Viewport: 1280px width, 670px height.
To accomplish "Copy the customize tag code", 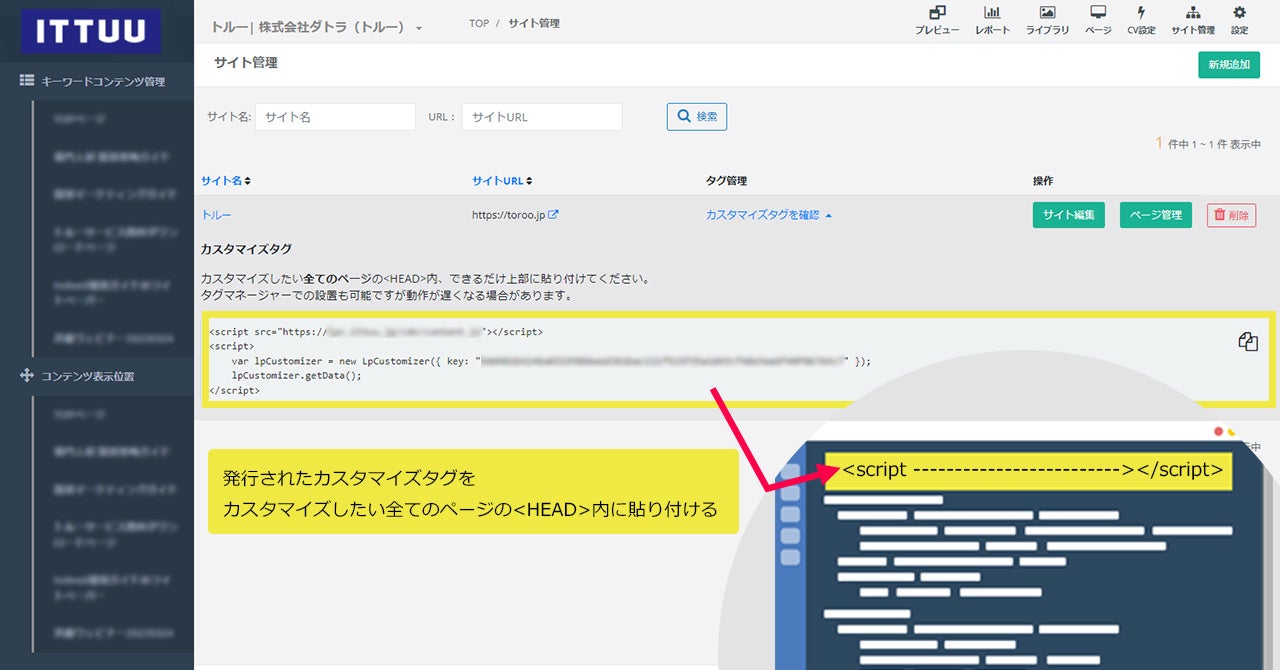I will pyautogui.click(x=1248, y=341).
